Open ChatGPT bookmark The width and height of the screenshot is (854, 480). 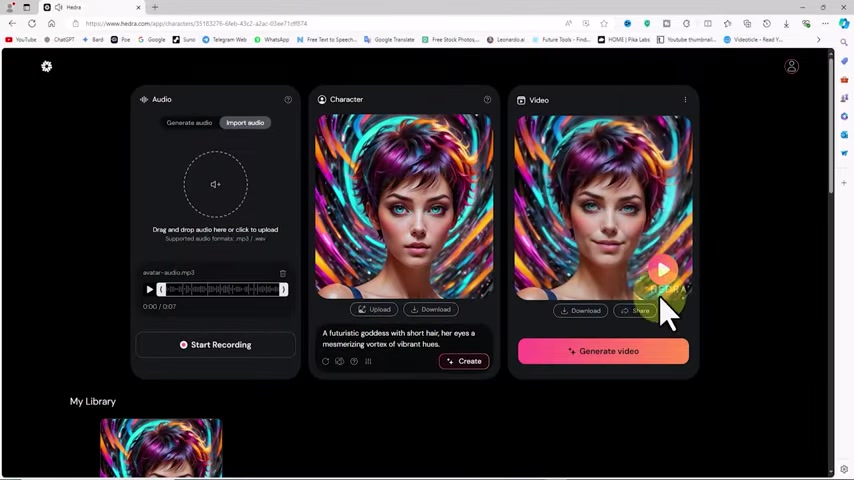[59, 40]
